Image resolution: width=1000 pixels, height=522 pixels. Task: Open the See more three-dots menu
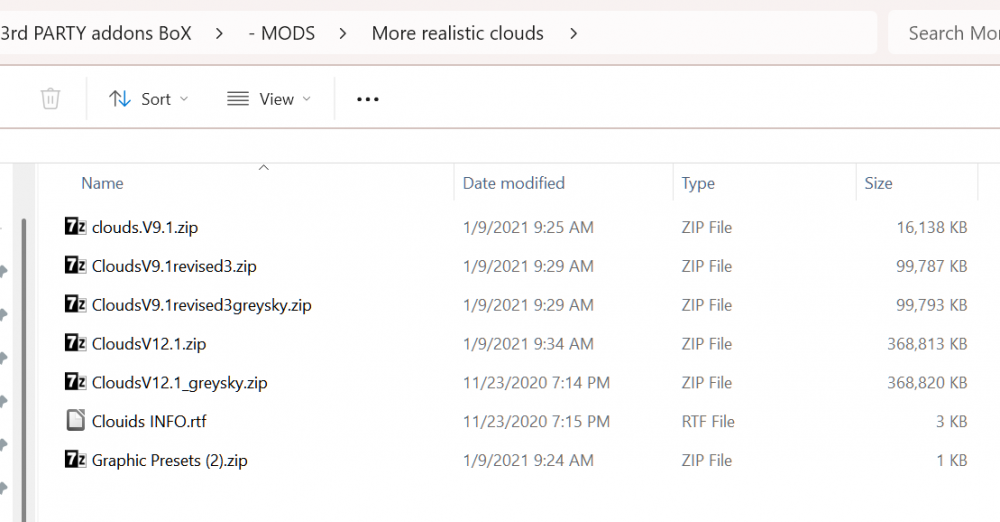[x=368, y=99]
